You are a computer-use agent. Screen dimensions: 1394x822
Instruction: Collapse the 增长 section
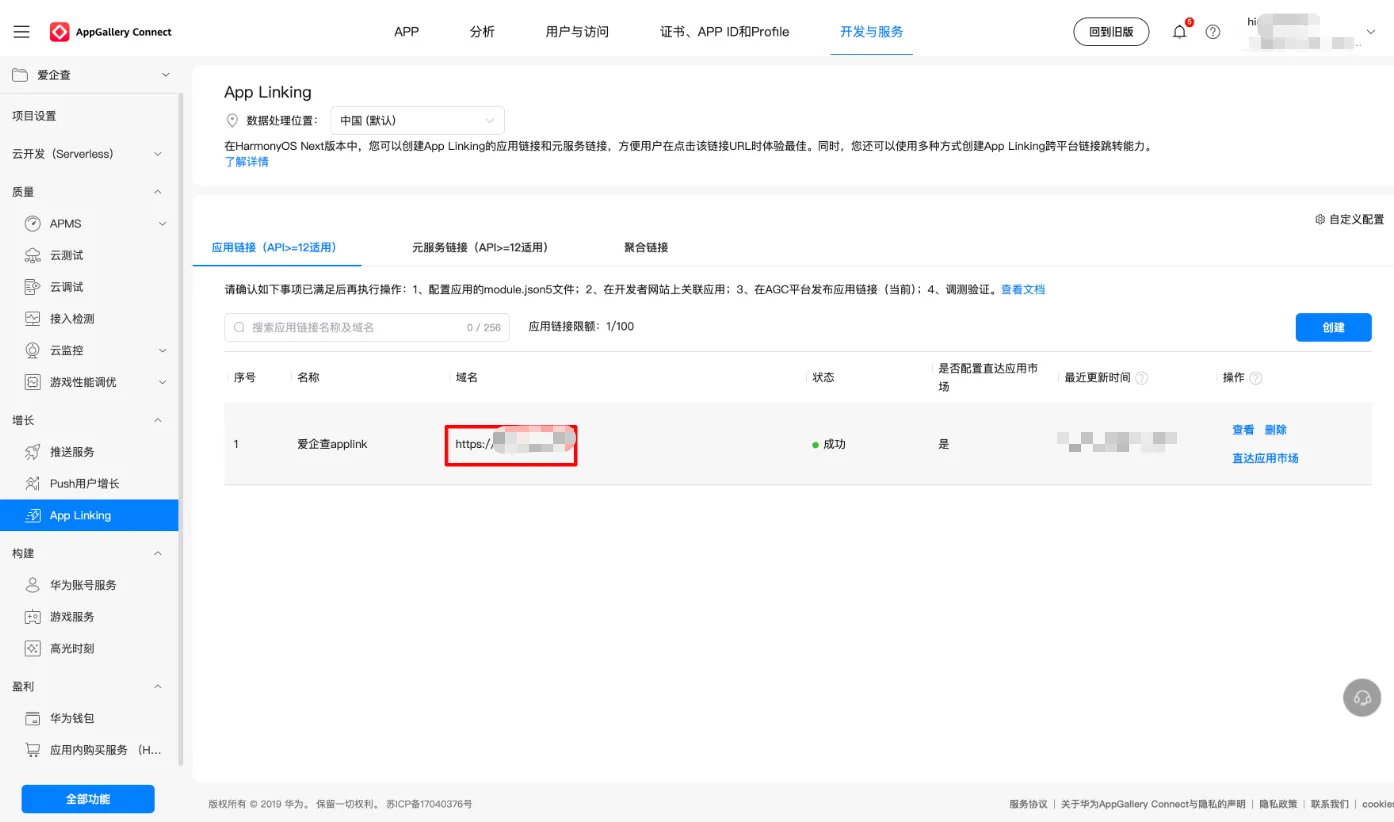click(158, 421)
